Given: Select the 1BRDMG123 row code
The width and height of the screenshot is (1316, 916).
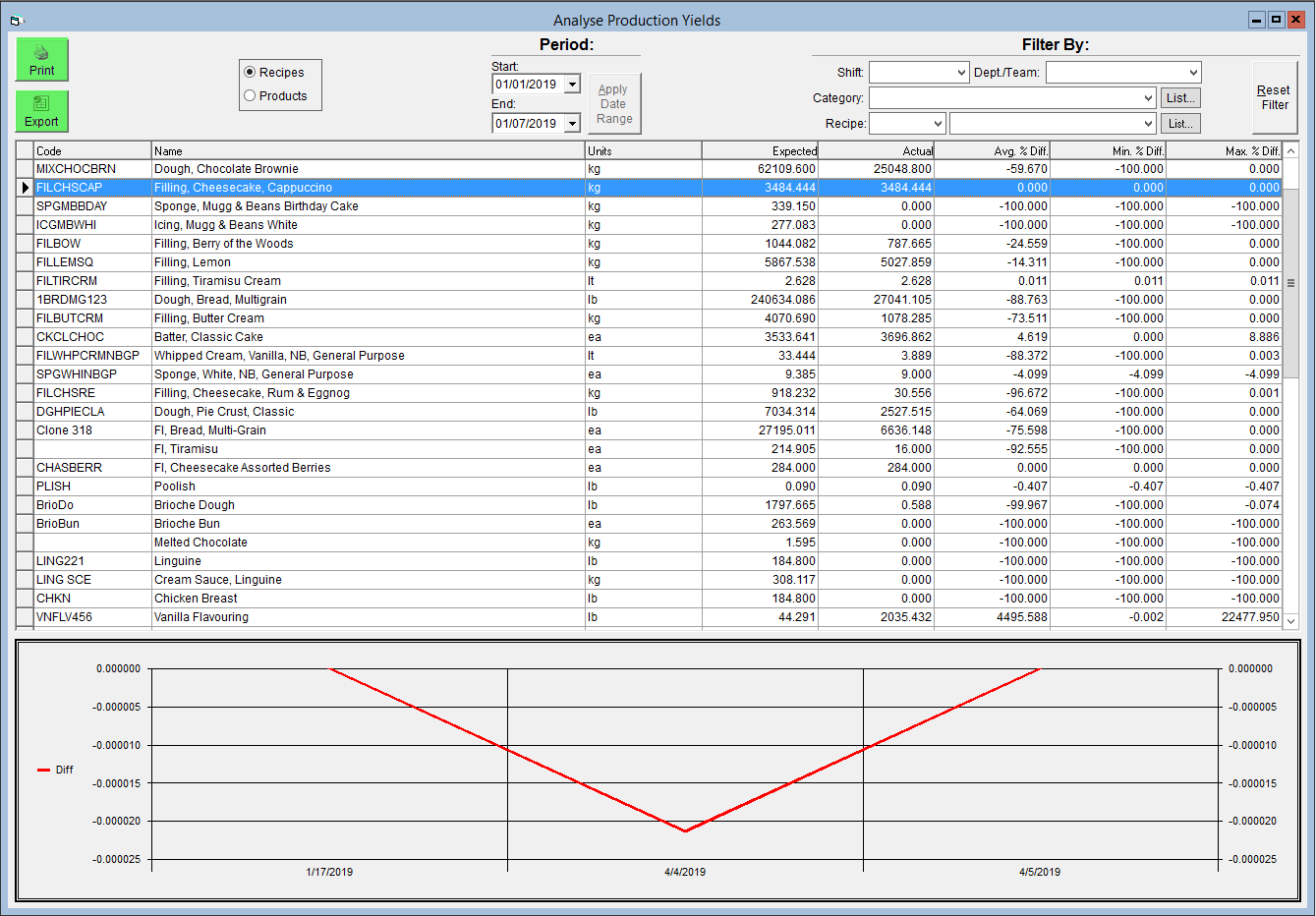Looking at the screenshot, I should (92, 300).
